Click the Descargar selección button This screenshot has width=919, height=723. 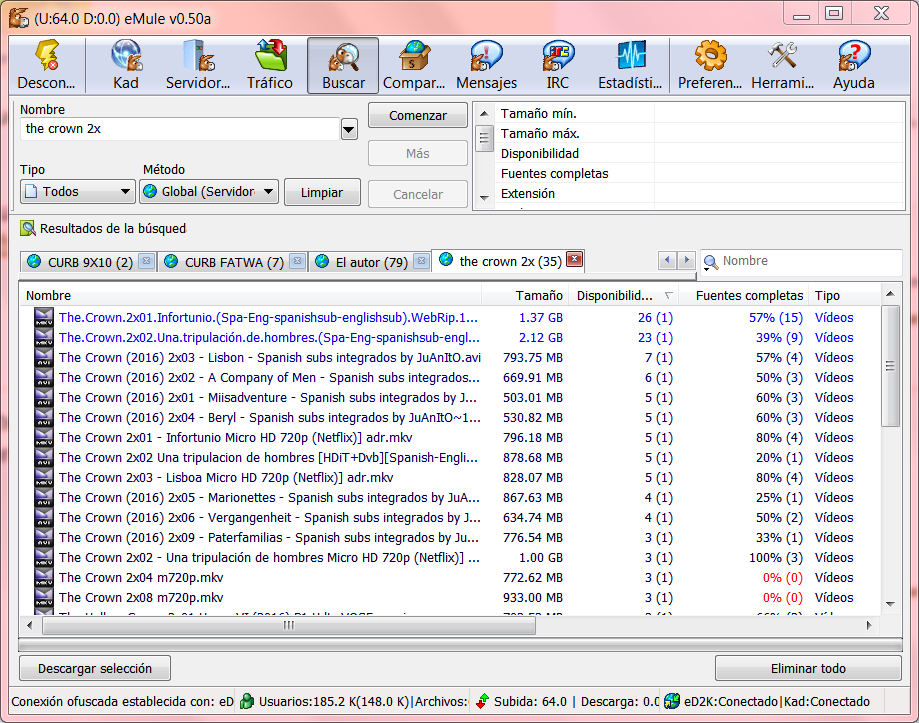coord(95,668)
